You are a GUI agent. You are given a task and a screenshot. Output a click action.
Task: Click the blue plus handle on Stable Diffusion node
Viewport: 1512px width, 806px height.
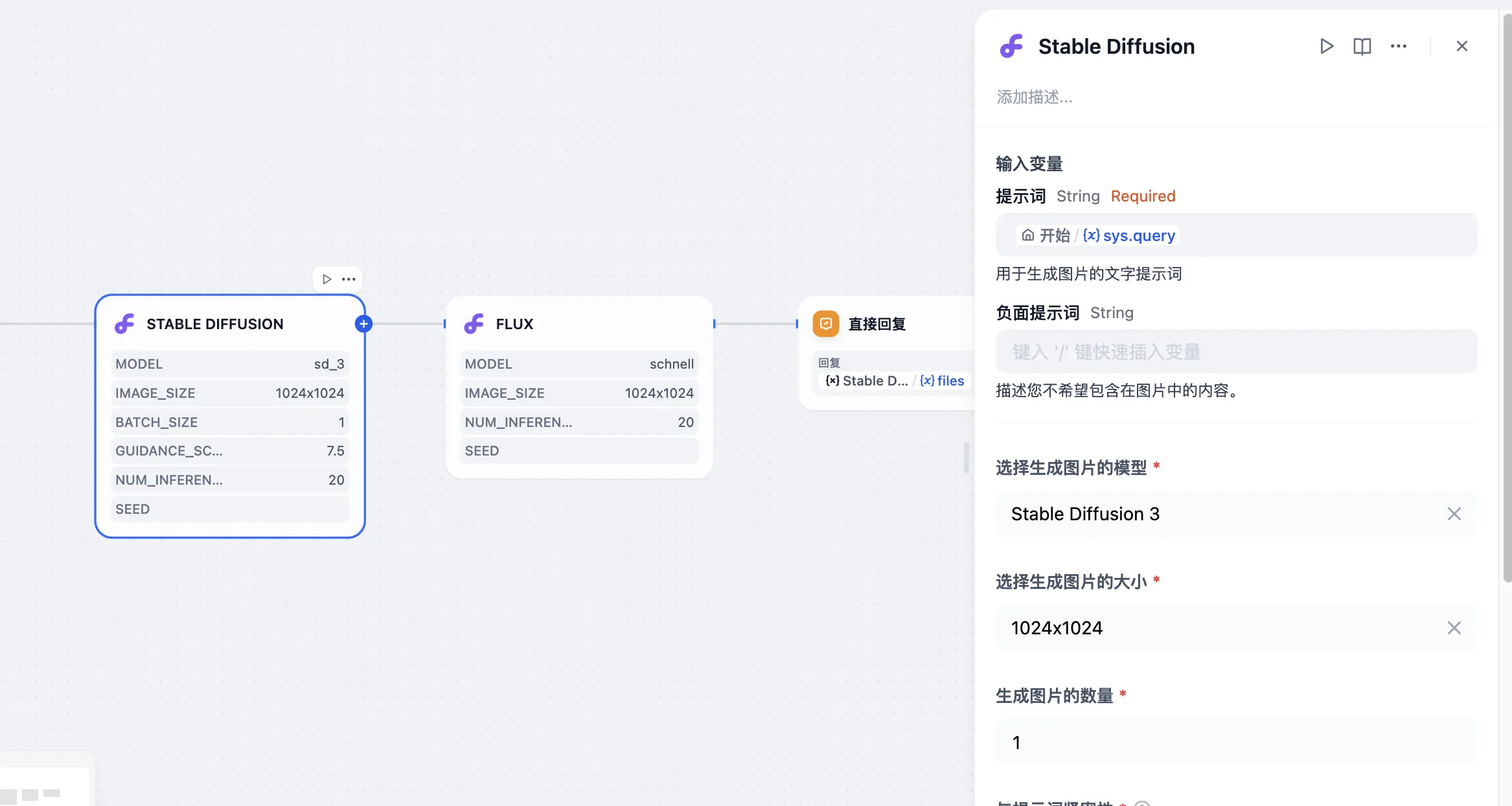click(x=363, y=324)
